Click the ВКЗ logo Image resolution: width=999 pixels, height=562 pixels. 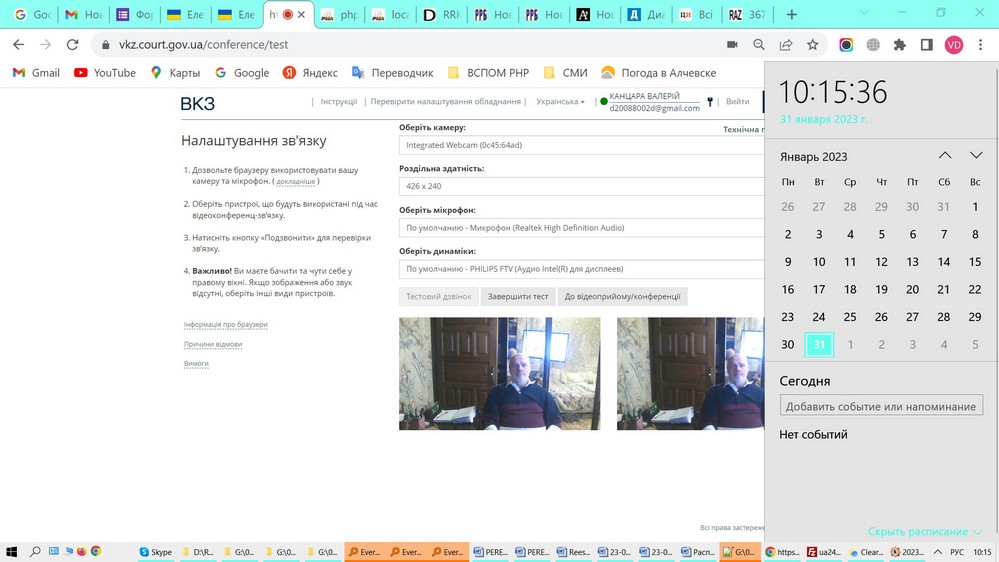pyautogui.click(x=198, y=104)
